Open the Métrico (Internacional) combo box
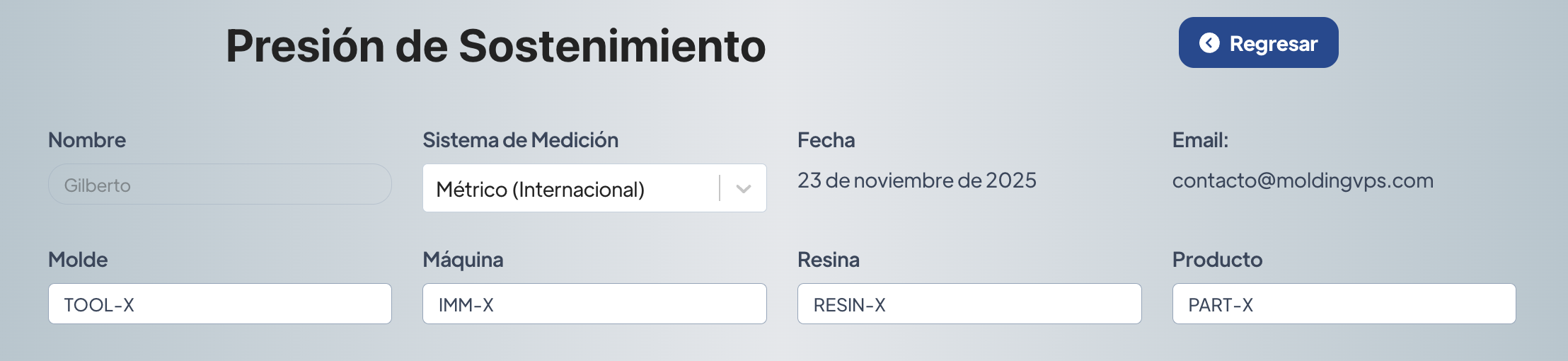This screenshot has height=361, width=1568. pos(570,188)
